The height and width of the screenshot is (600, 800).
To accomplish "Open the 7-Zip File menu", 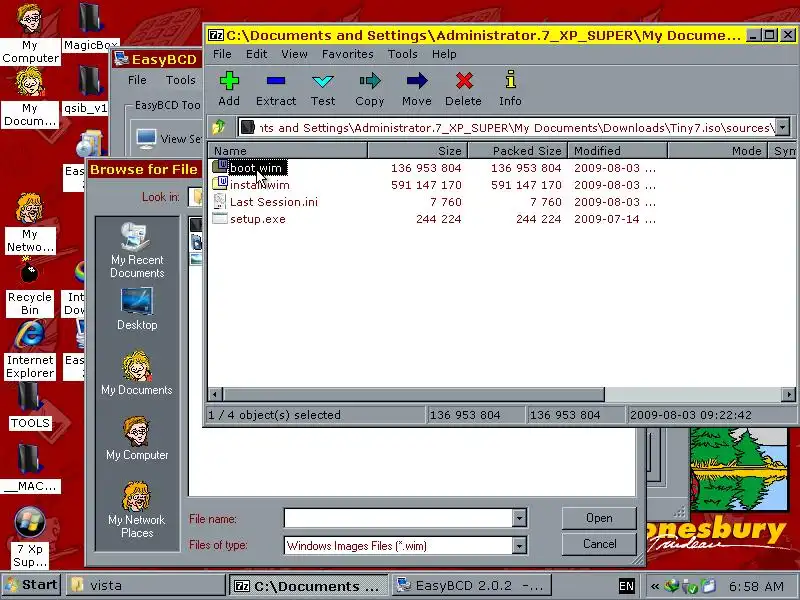I will tap(222, 54).
